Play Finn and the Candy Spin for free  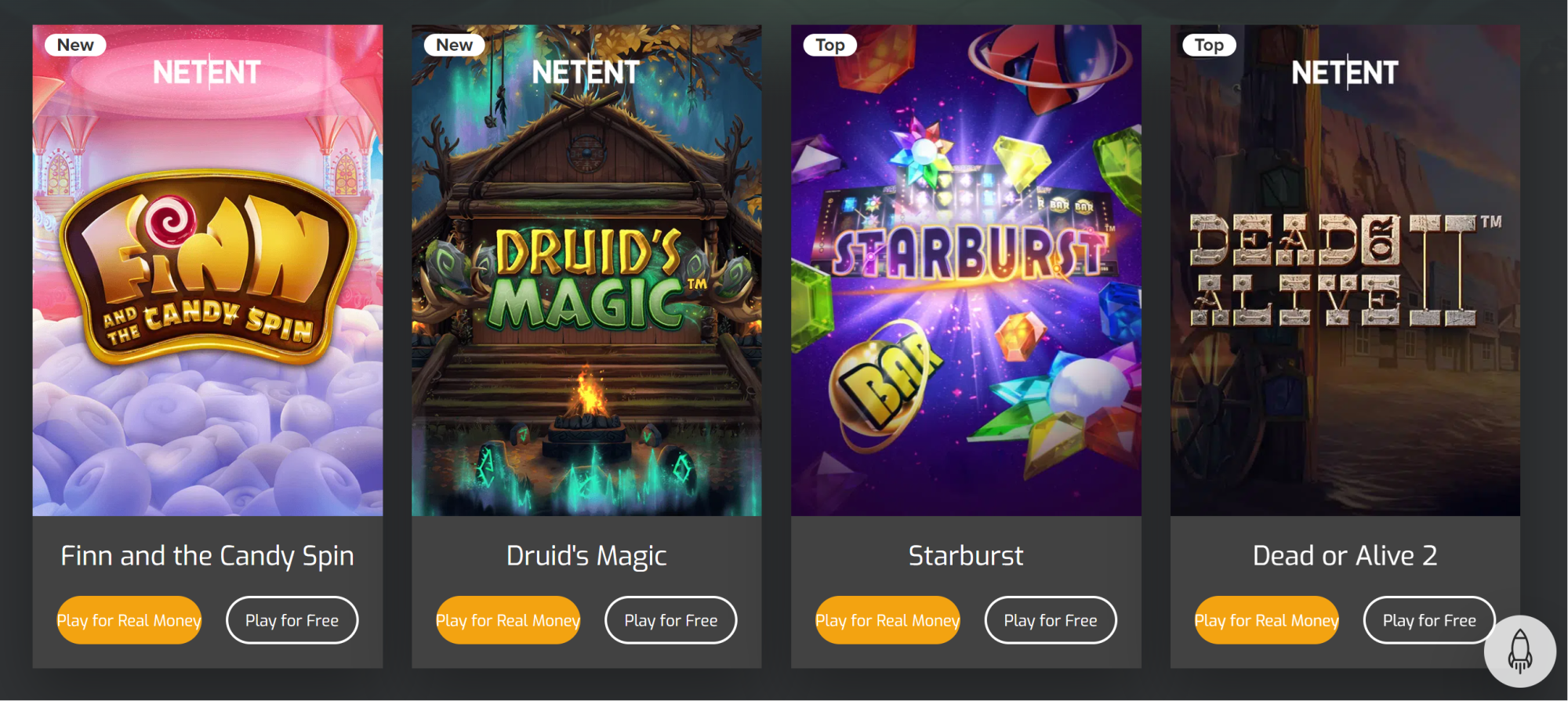(292, 620)
